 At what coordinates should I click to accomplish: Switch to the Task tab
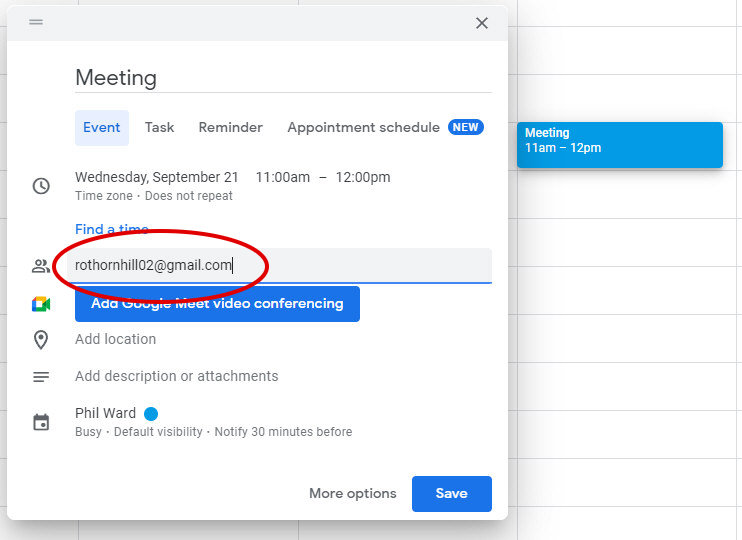pyautogui.click(x=159, y=128)
